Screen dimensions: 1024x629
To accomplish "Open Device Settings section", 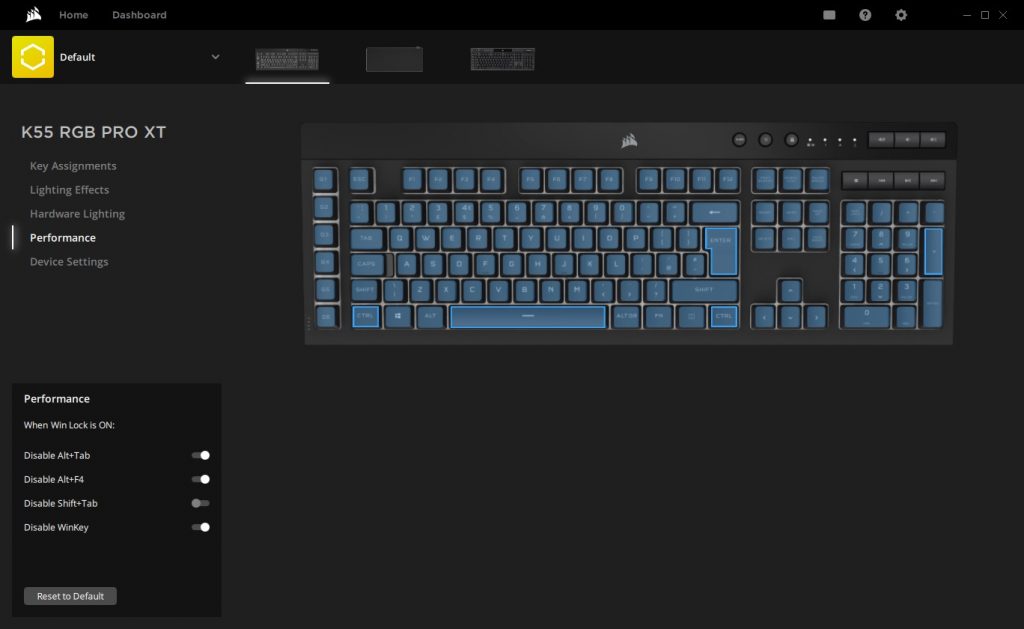I will (x=69, y=261).
